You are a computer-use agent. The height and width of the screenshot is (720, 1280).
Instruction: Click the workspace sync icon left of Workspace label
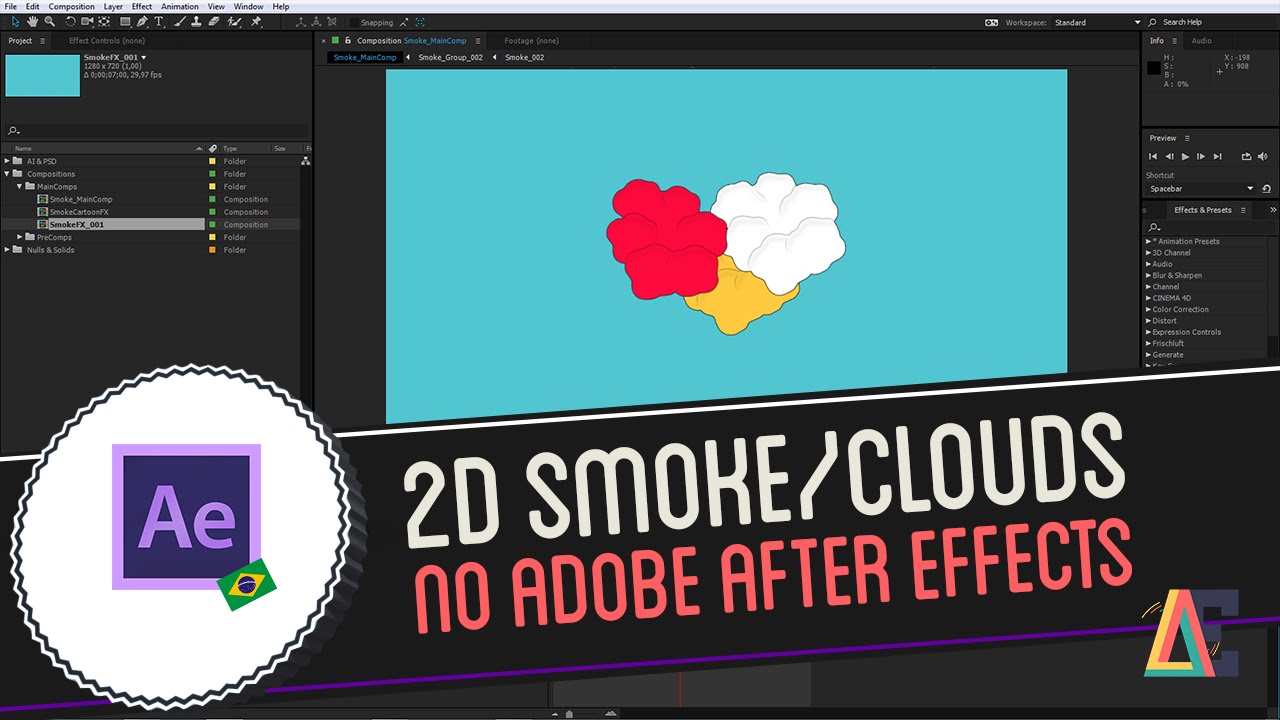[x=991, y=22]
